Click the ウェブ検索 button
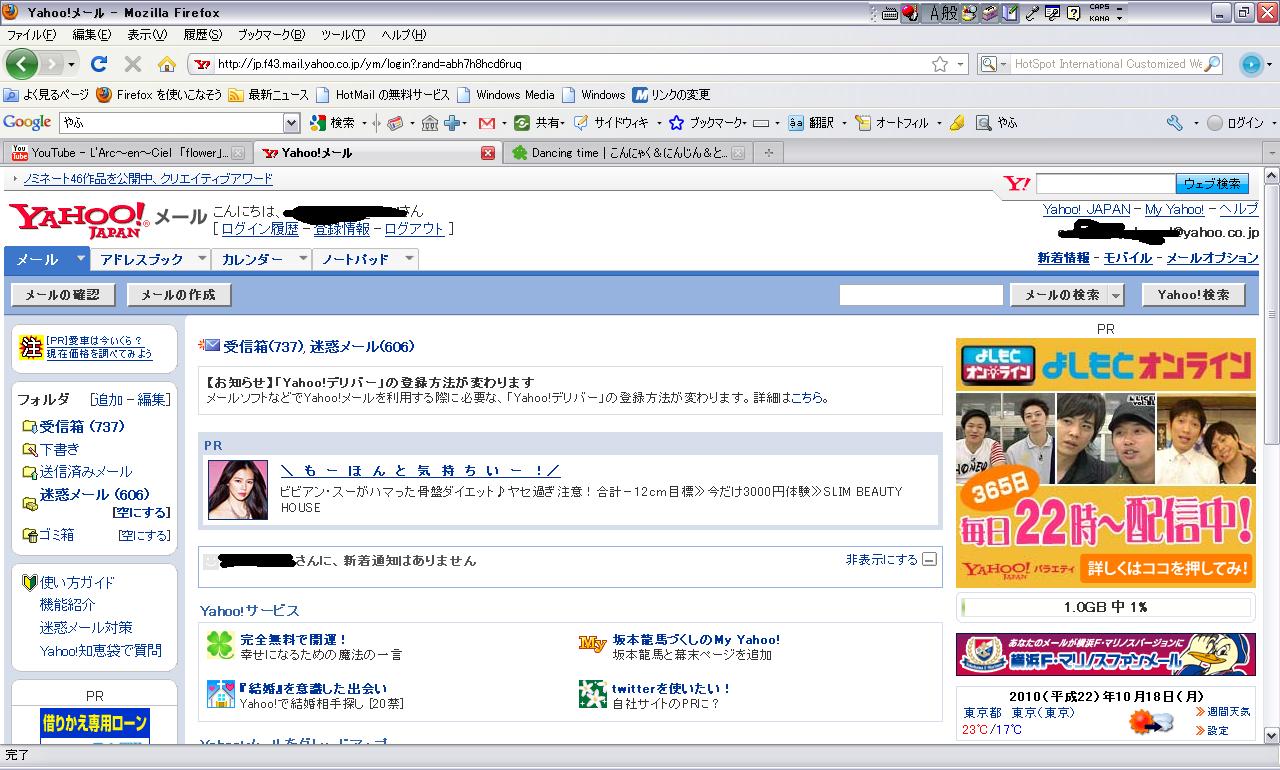The image size is (1280, 770). tap(1213, 184)
